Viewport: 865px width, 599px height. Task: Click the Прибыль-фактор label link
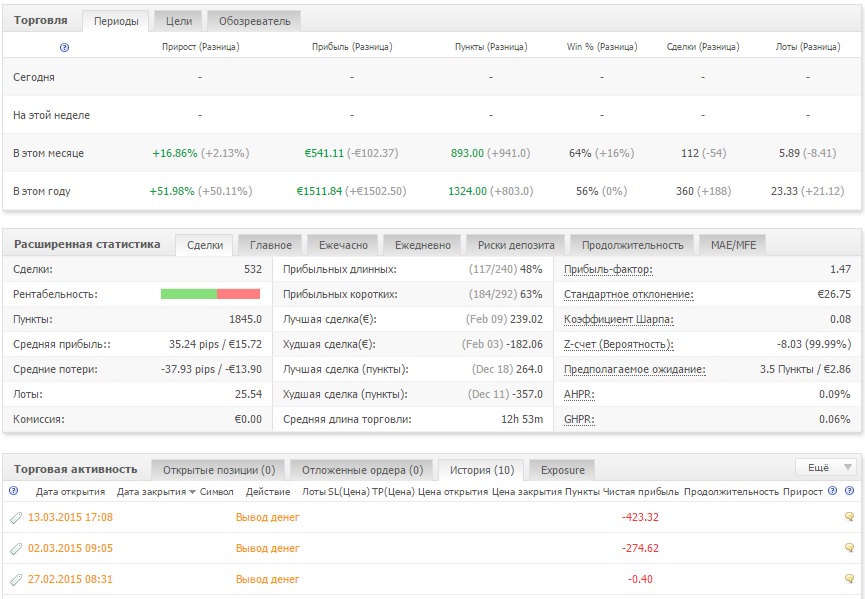pos(608,270)
